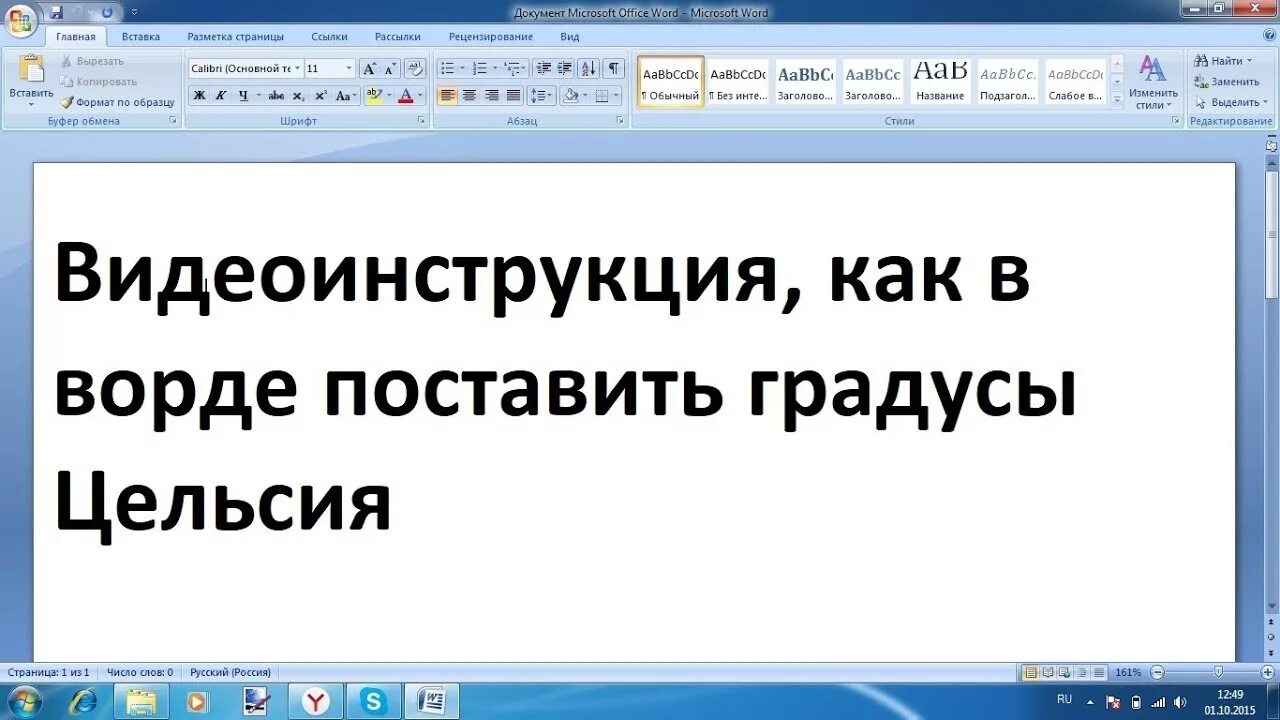Toggle italic К formatting
The image size is (1280, 720).
click(220, 96)
